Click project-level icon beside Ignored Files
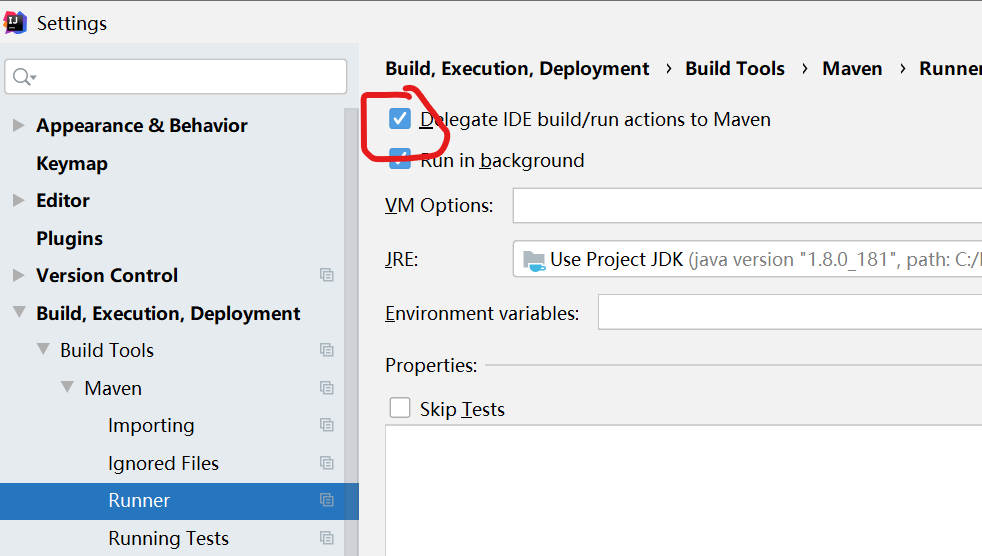 pos(326,463)
